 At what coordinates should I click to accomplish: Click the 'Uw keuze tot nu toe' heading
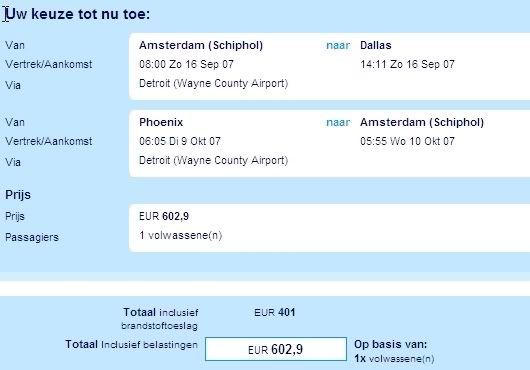77,15
